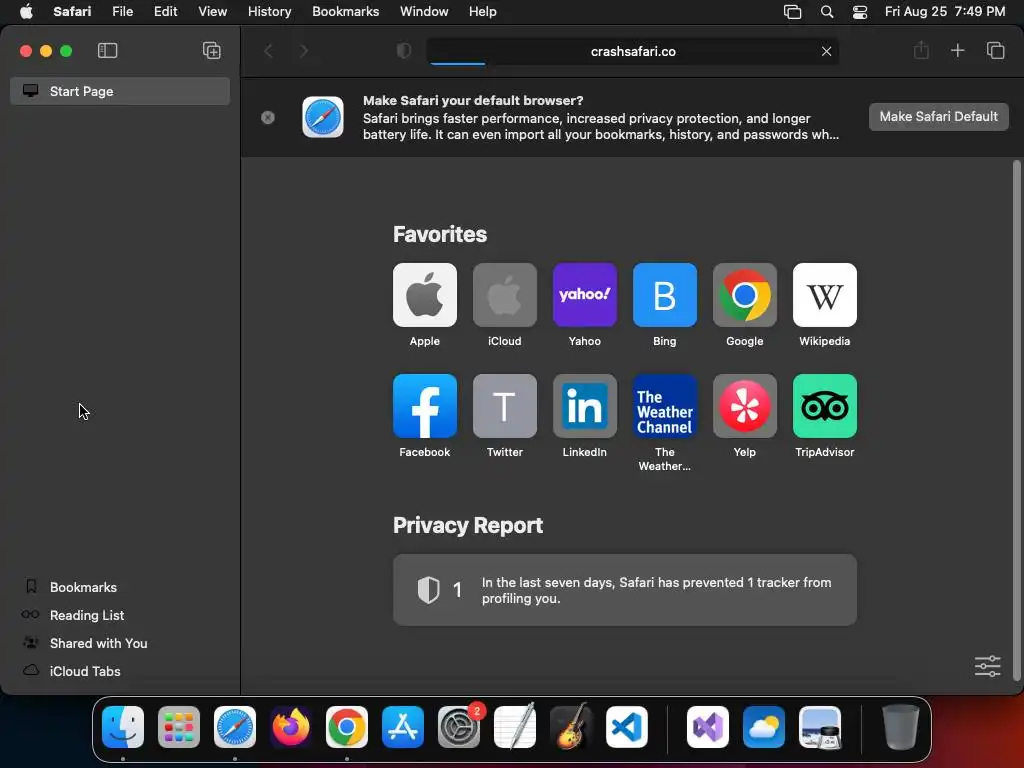Open start page customization settings
Image resolution: width=1024 pixels, height=768 pixels.
[x=987, y=666]
